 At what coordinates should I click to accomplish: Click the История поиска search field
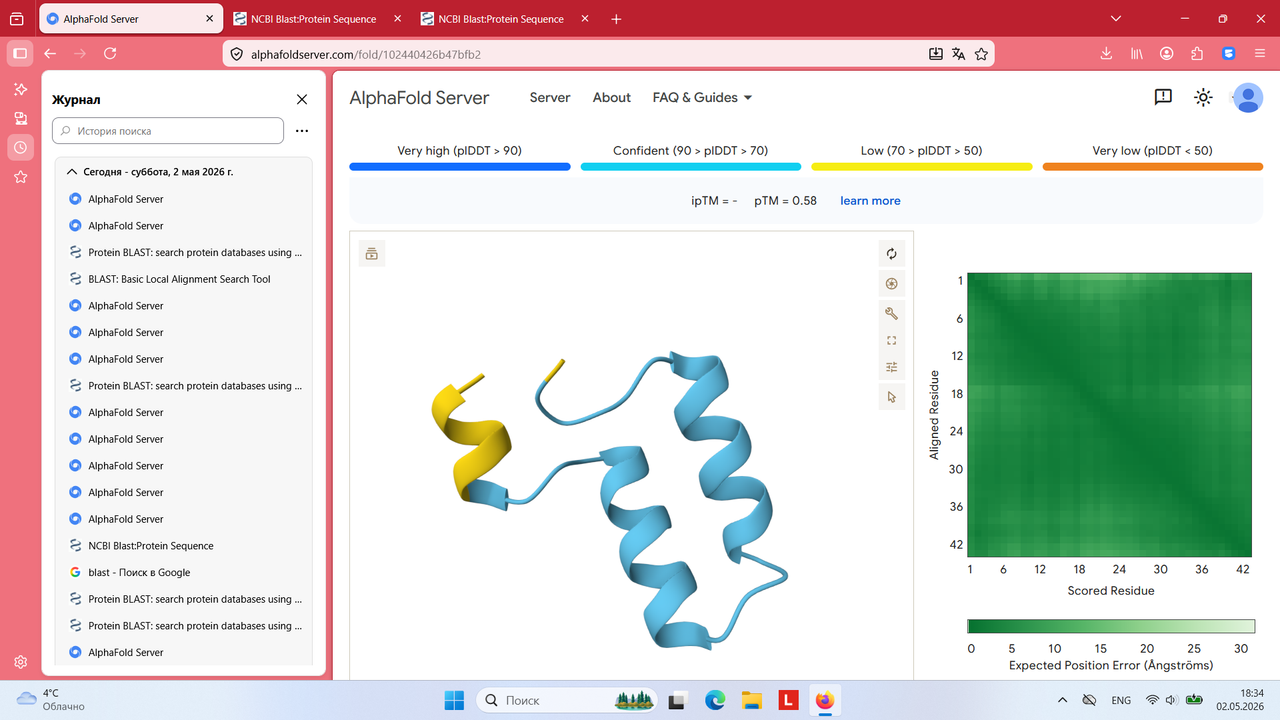(x=168, y=131)
